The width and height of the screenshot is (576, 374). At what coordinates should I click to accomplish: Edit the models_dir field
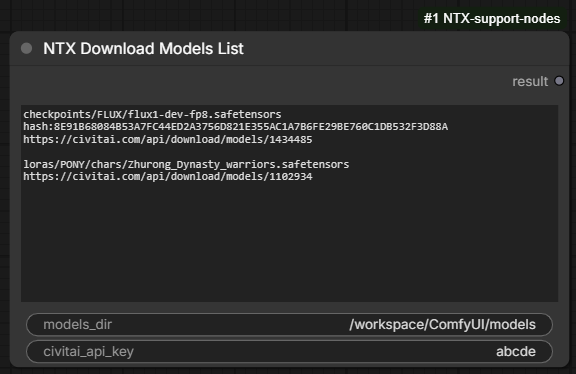[x=289, y=325]
